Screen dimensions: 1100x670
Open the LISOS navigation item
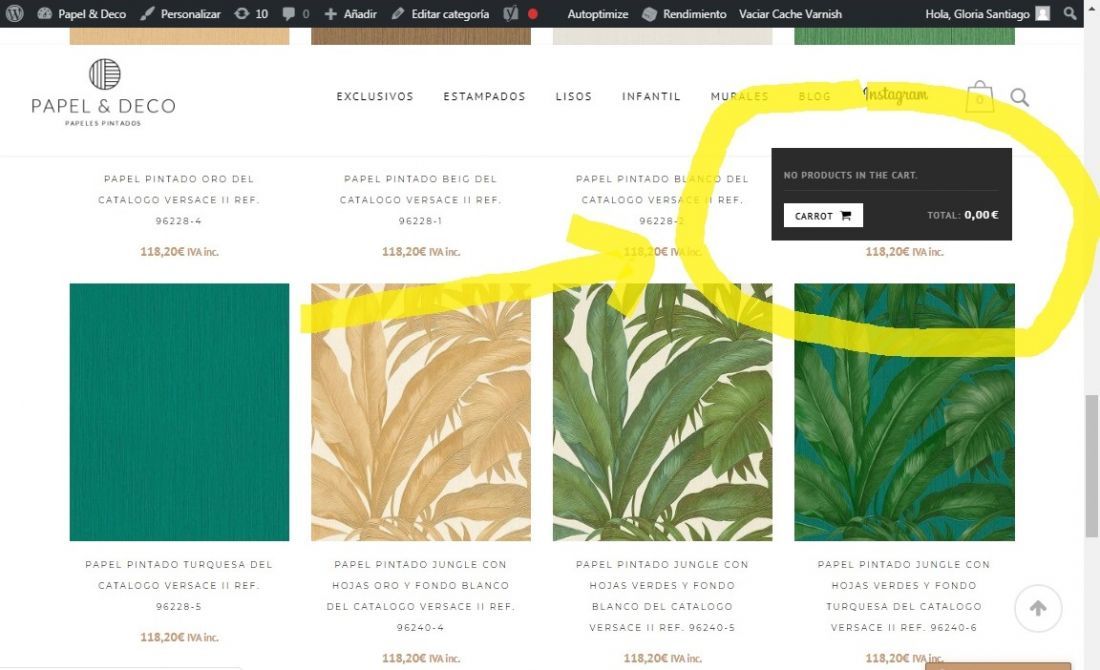(573, 96)
